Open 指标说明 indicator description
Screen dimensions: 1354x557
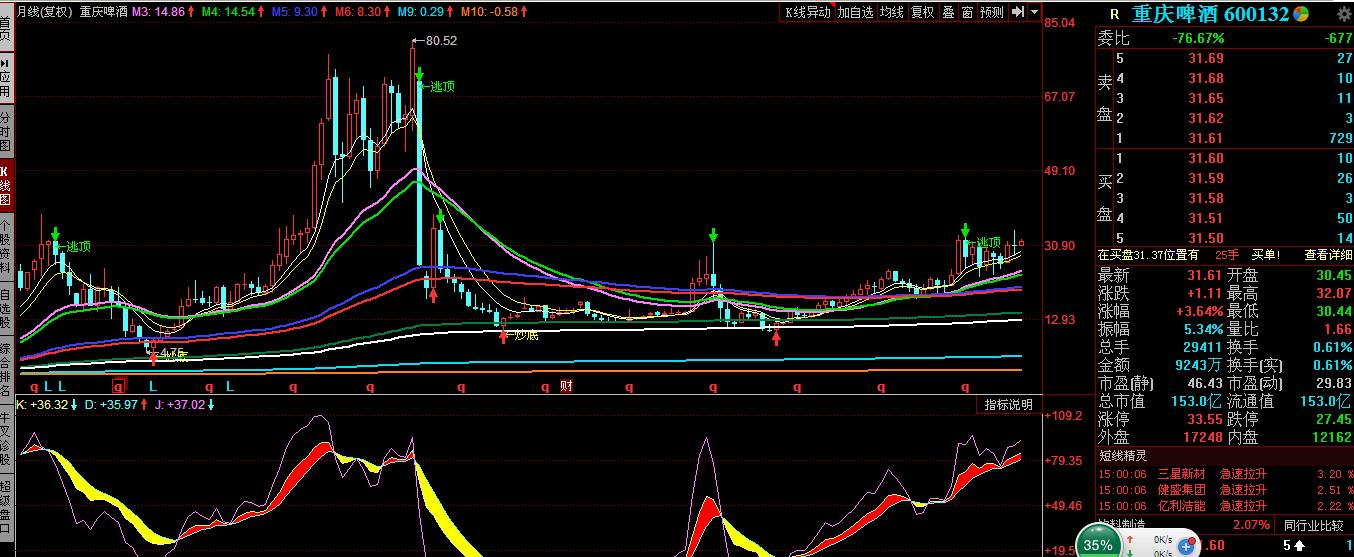pyautogui.click(x=1008, y=405)
